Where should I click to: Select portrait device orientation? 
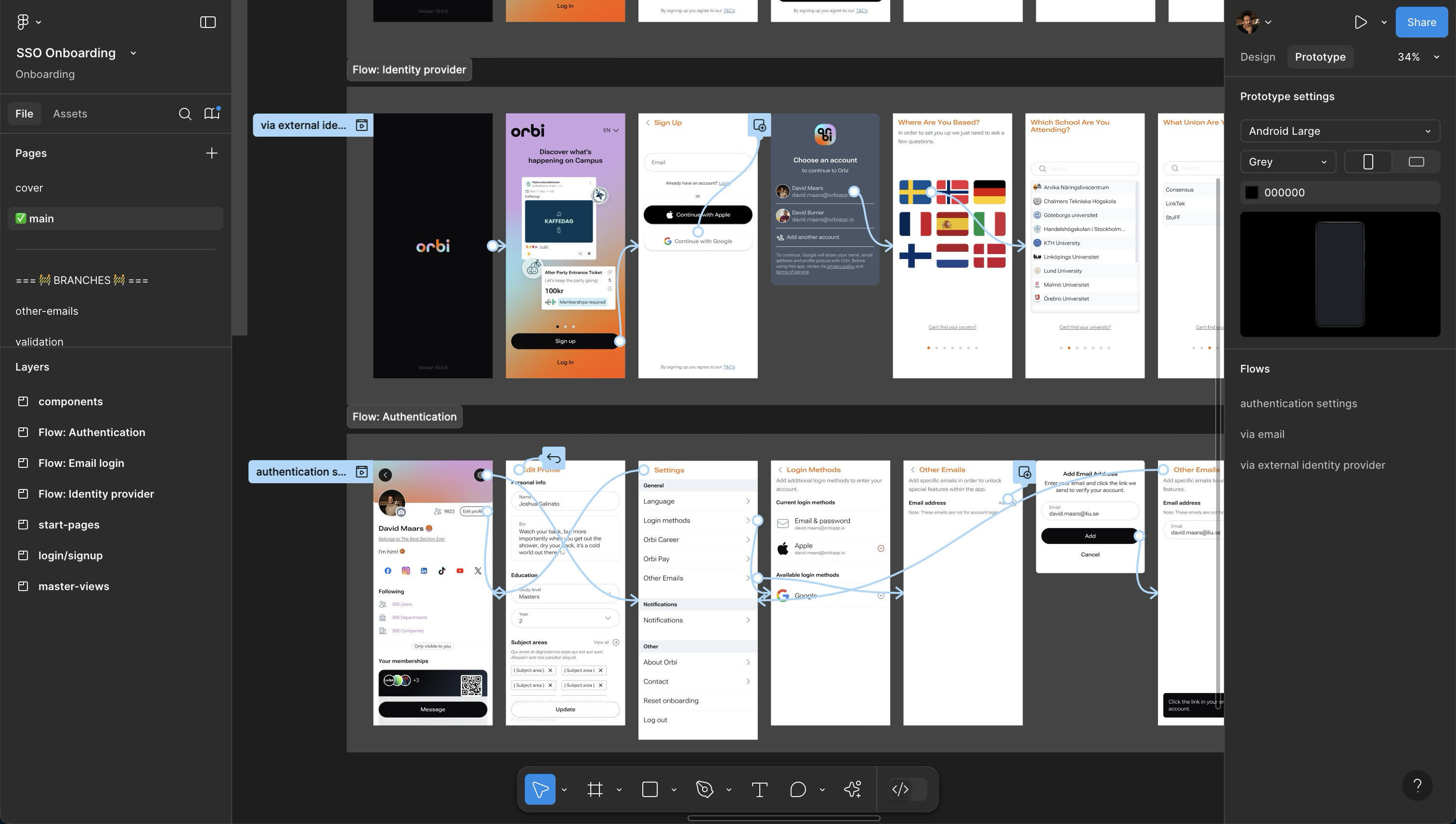[1368, 162]
